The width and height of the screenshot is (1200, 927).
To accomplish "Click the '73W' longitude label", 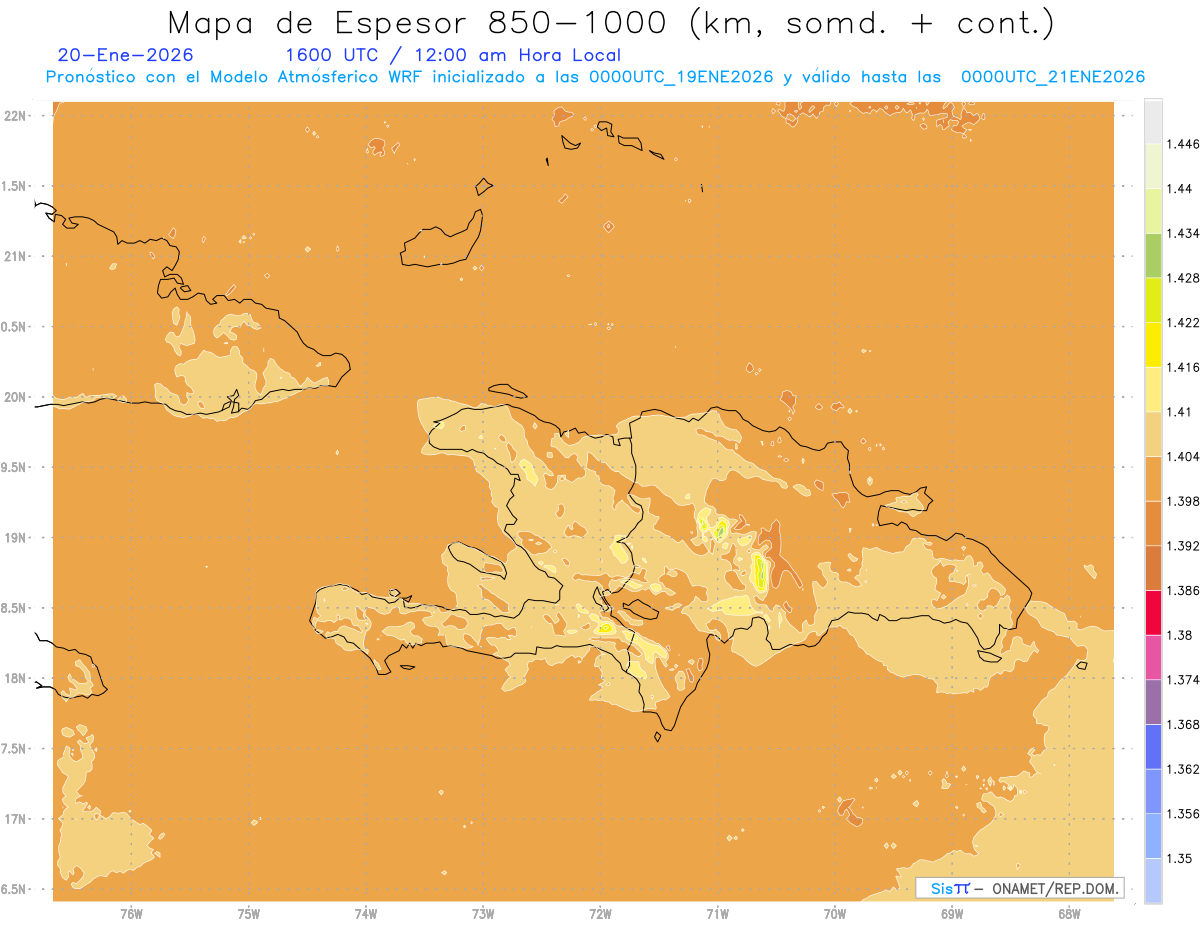I will coord(483,914).
